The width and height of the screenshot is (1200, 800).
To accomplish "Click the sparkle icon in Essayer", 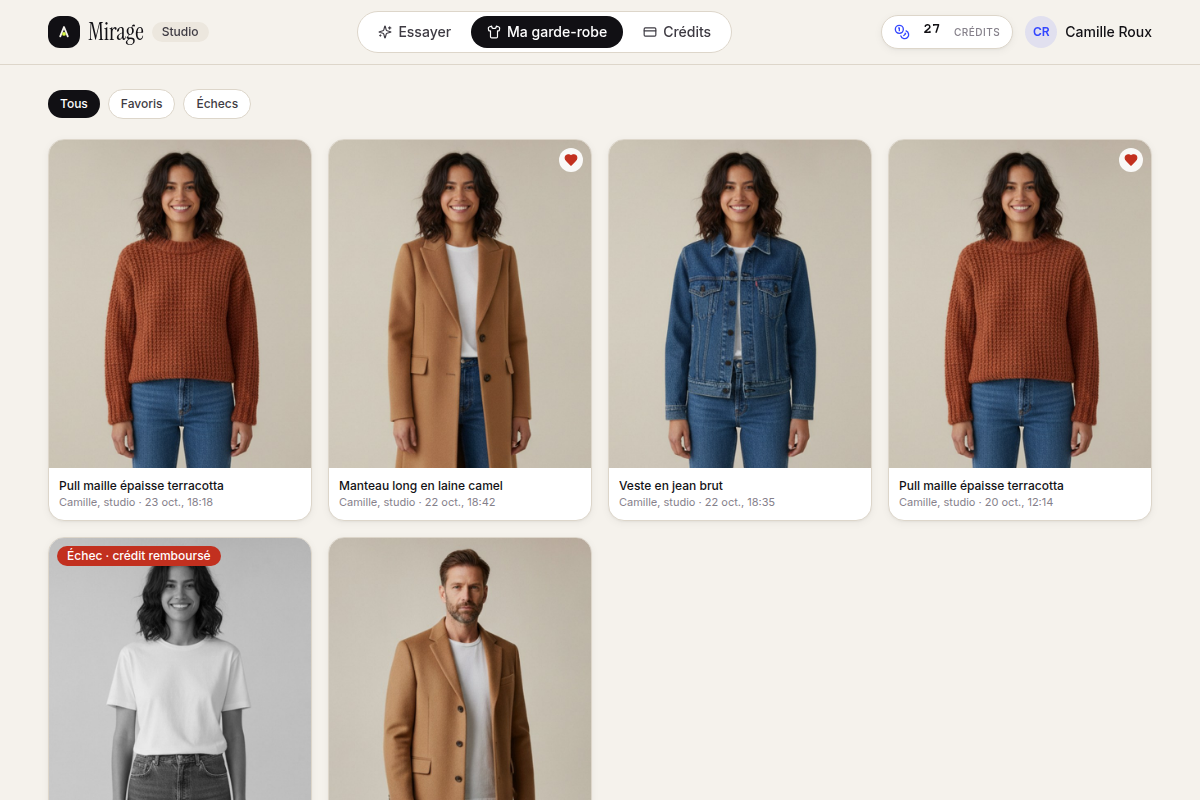I will pyautogui.click(x=385, y=32).
